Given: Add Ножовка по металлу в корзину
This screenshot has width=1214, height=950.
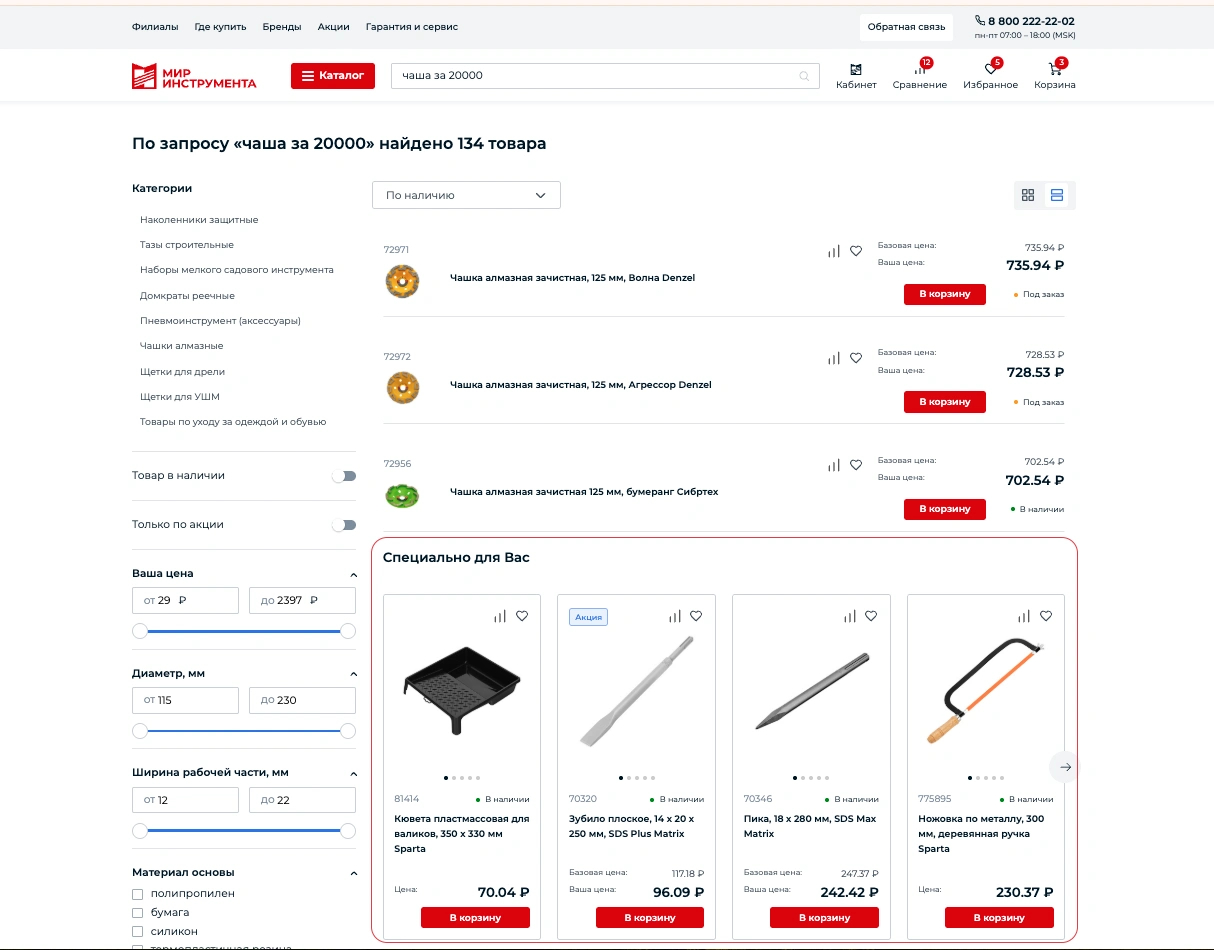Looking at the screenshot, I should 999,917.
